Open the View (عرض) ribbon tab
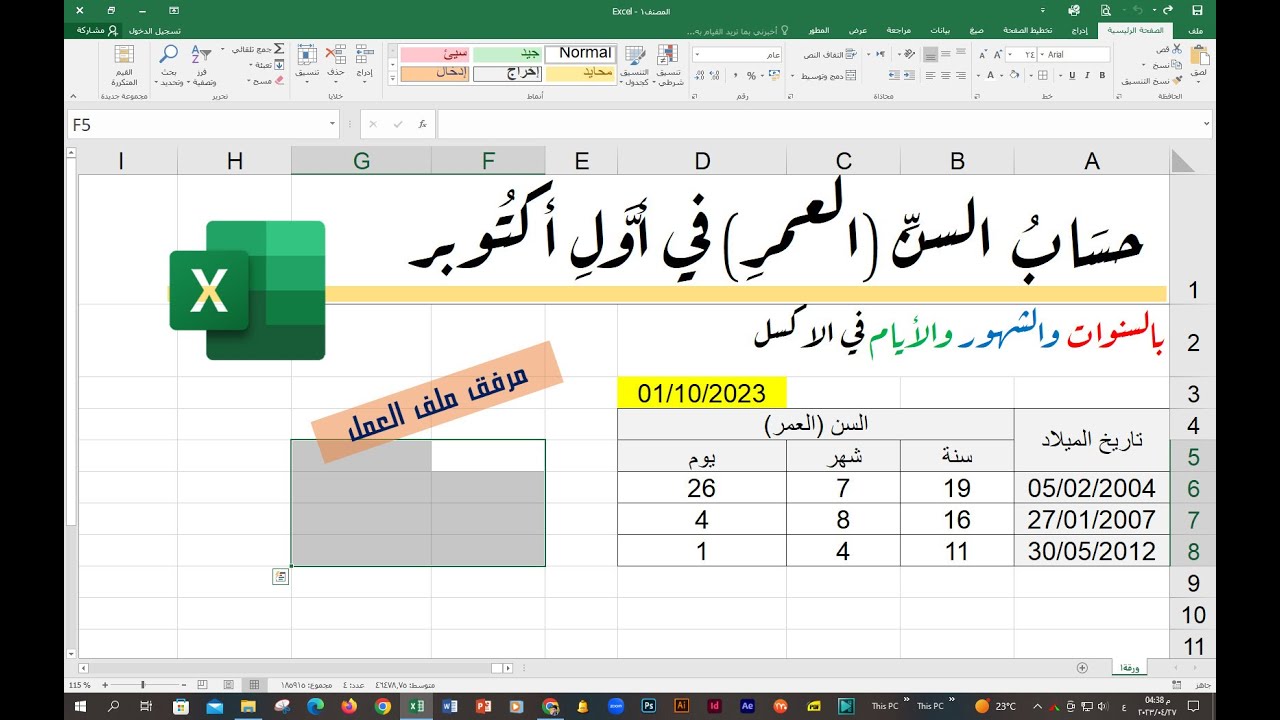The width and height of the screenshot is (1280, 720). (x=858, y=31)
